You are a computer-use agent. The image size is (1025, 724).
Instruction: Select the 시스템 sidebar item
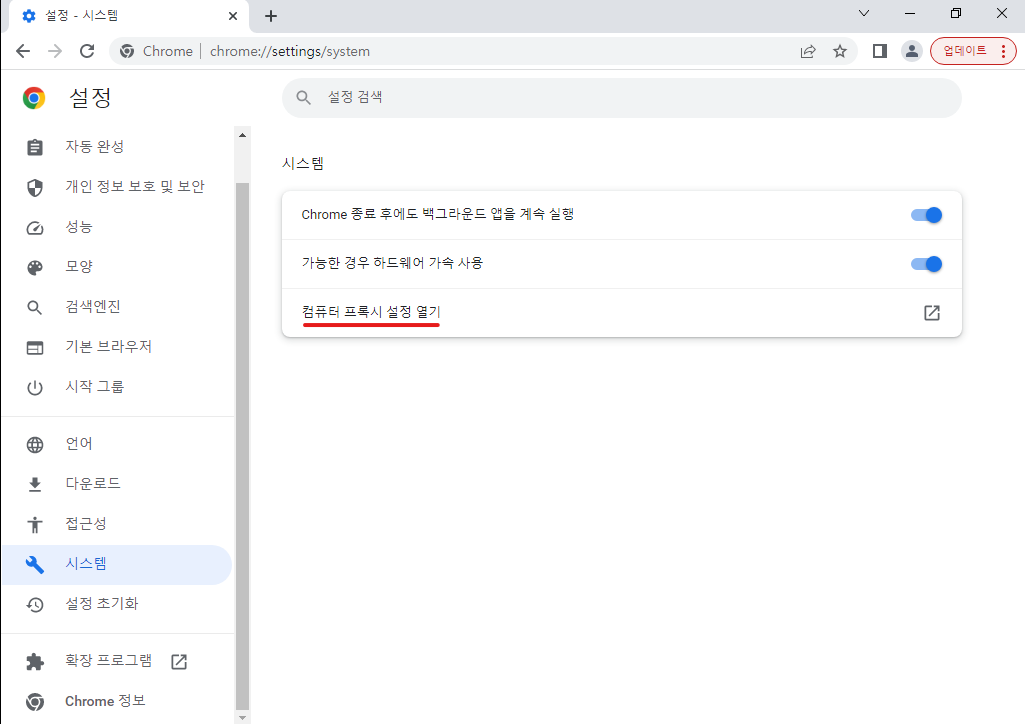(116, 565)
